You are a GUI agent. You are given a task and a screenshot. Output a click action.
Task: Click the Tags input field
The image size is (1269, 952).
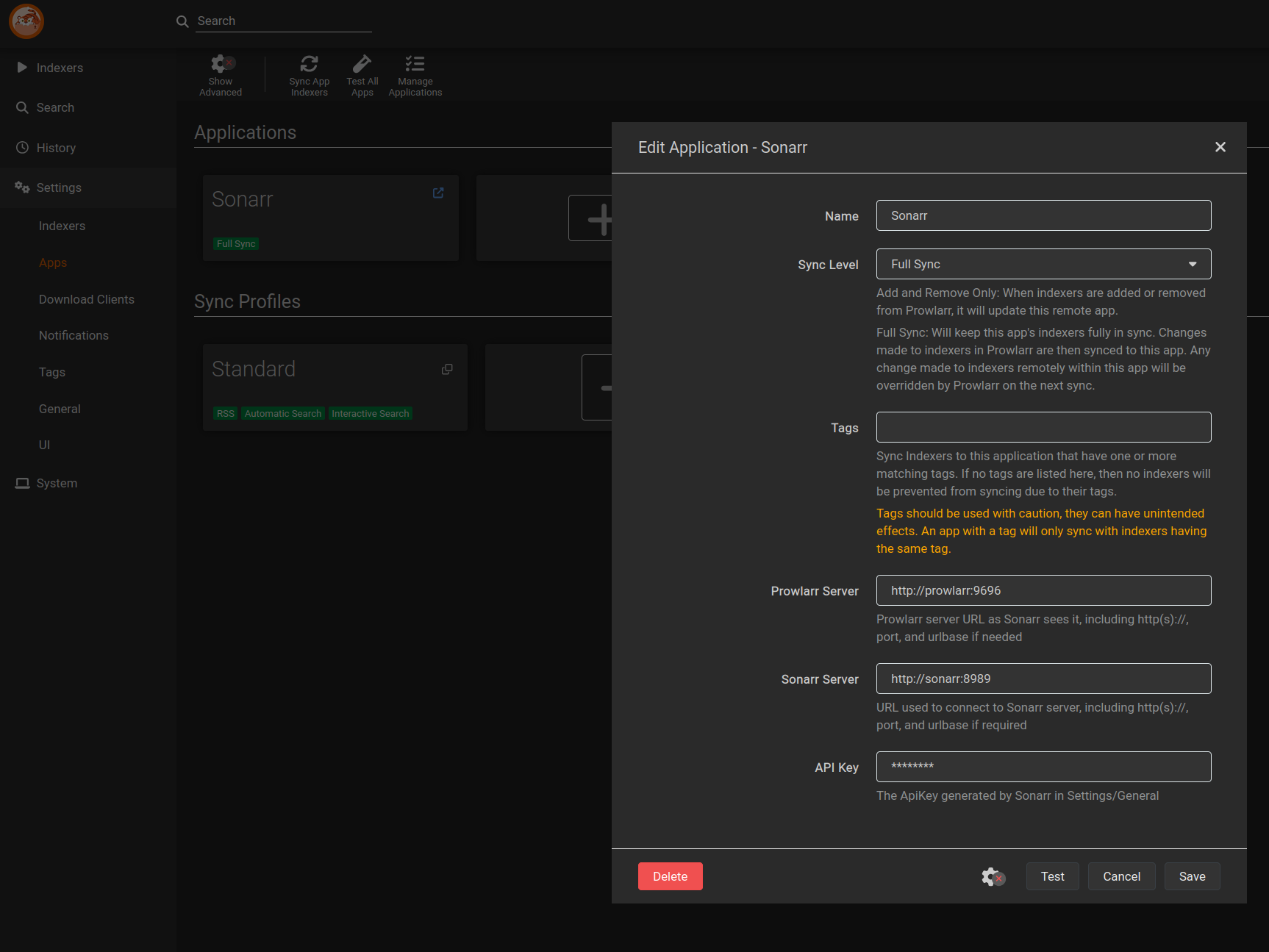pyautogui.click(x=1043, y=427)
